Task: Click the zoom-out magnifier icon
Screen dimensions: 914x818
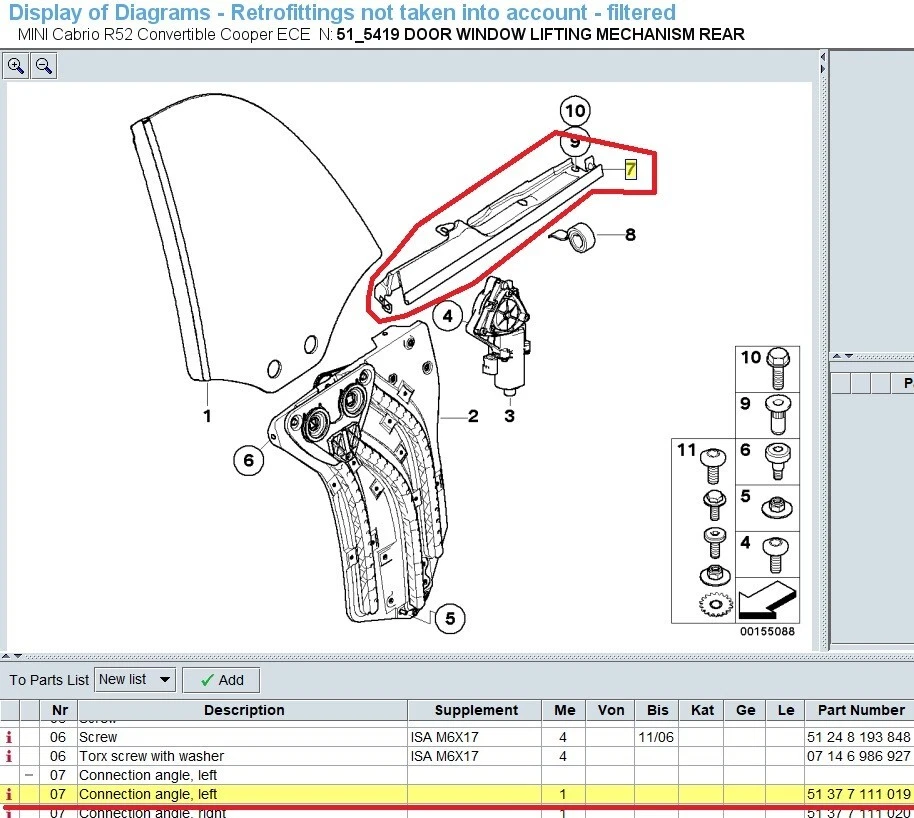Action: [43, 65]
